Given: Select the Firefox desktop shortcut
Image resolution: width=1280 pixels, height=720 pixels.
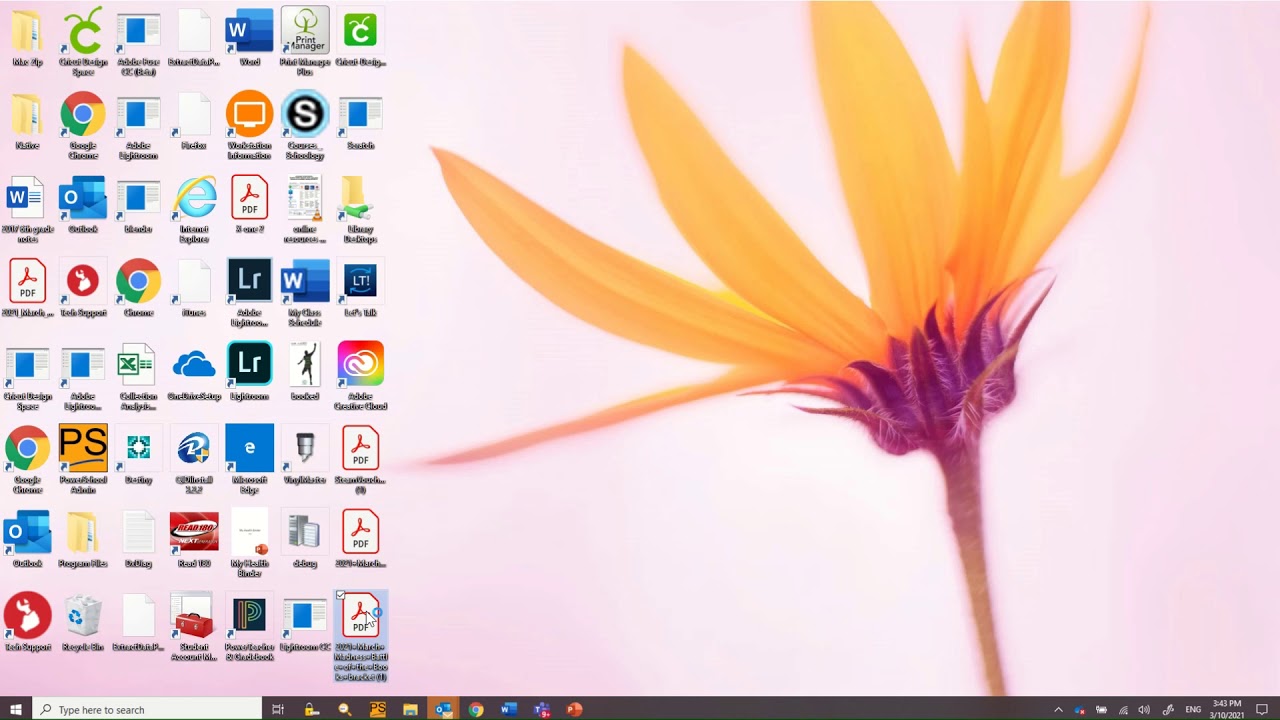Looking at the screenshot, I should [194, 122].
